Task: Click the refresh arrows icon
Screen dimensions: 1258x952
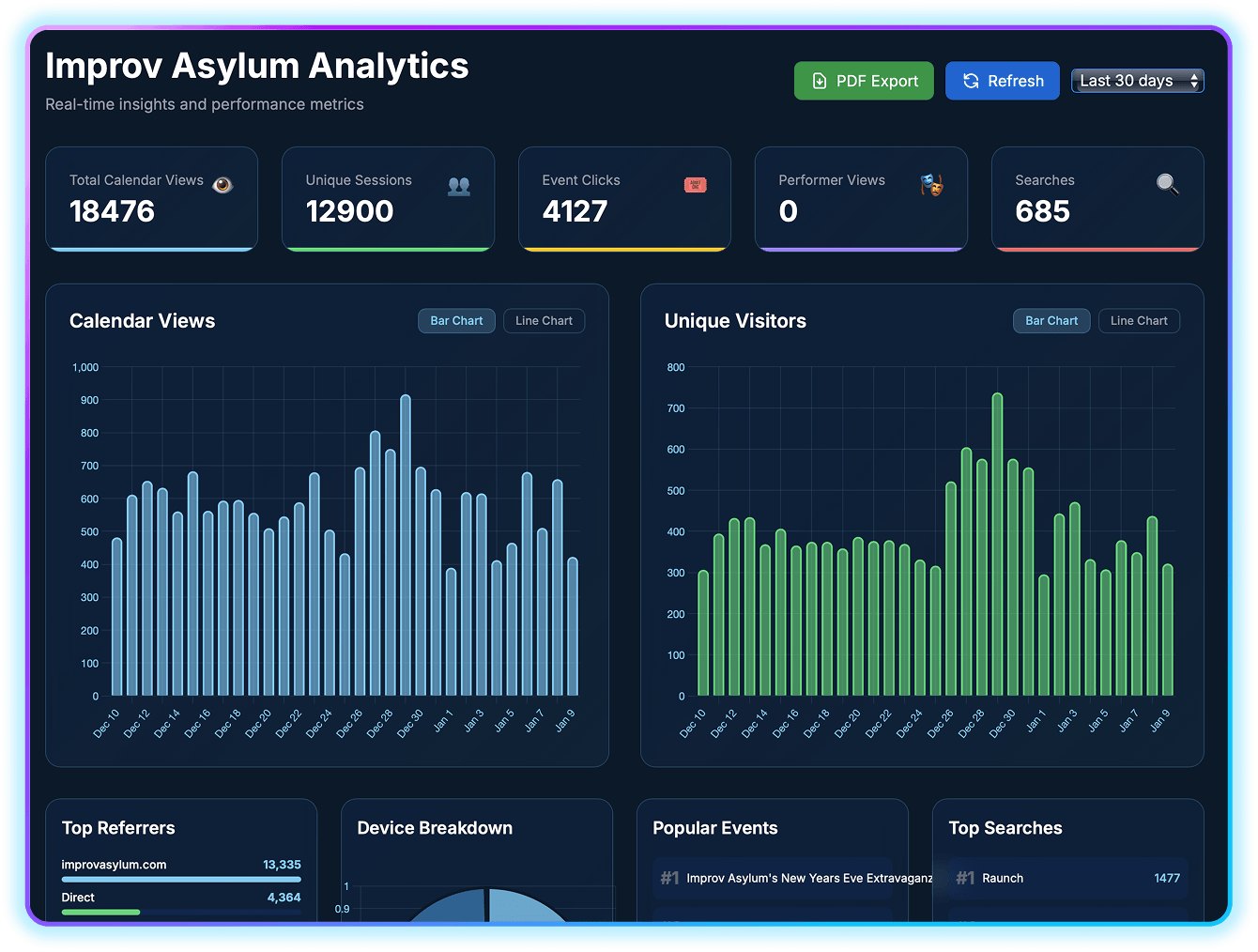Action: [x=971, y=81]
